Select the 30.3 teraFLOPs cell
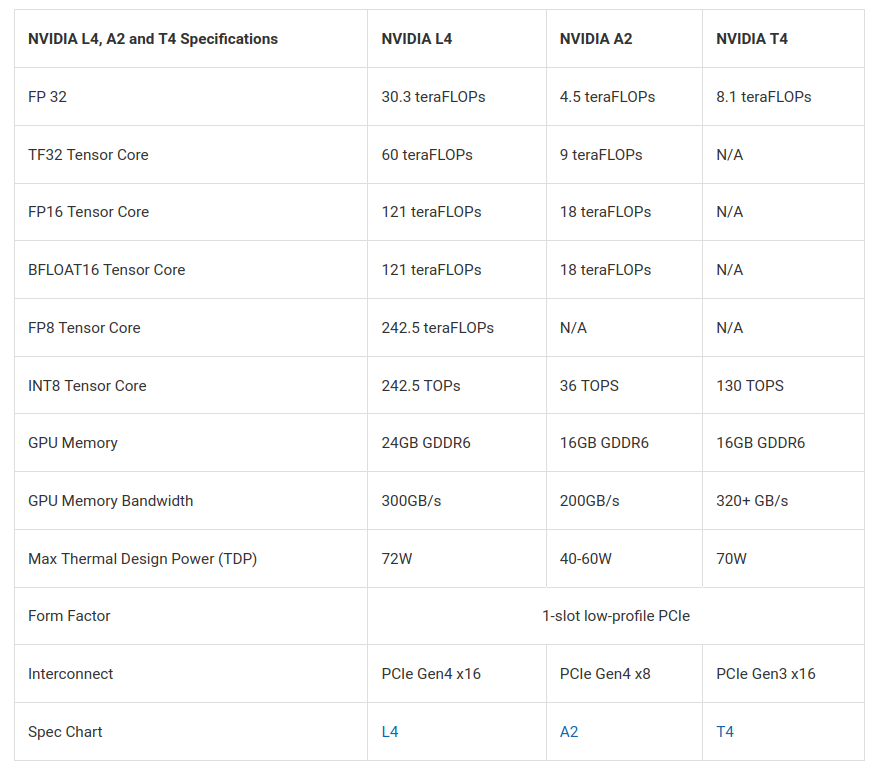 pos(433,97)
